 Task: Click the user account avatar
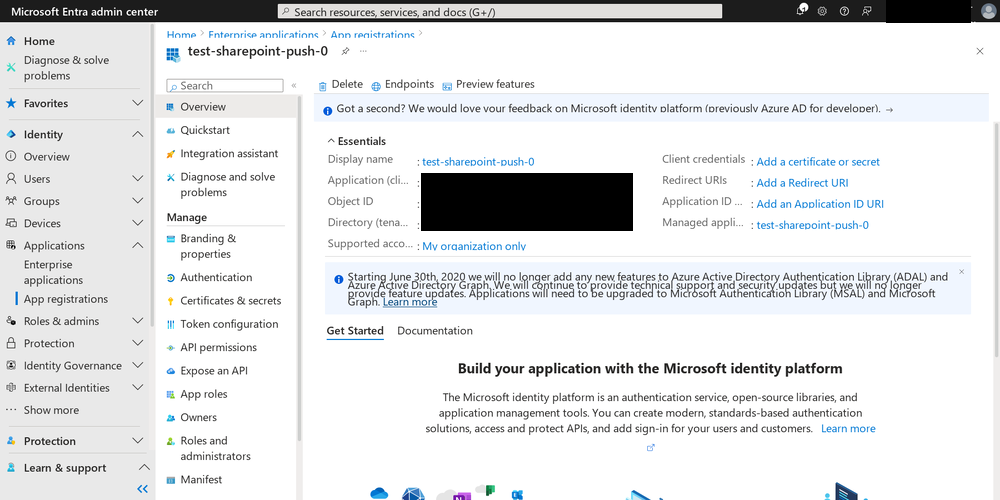pyautogui.click(x=990, y=11)
